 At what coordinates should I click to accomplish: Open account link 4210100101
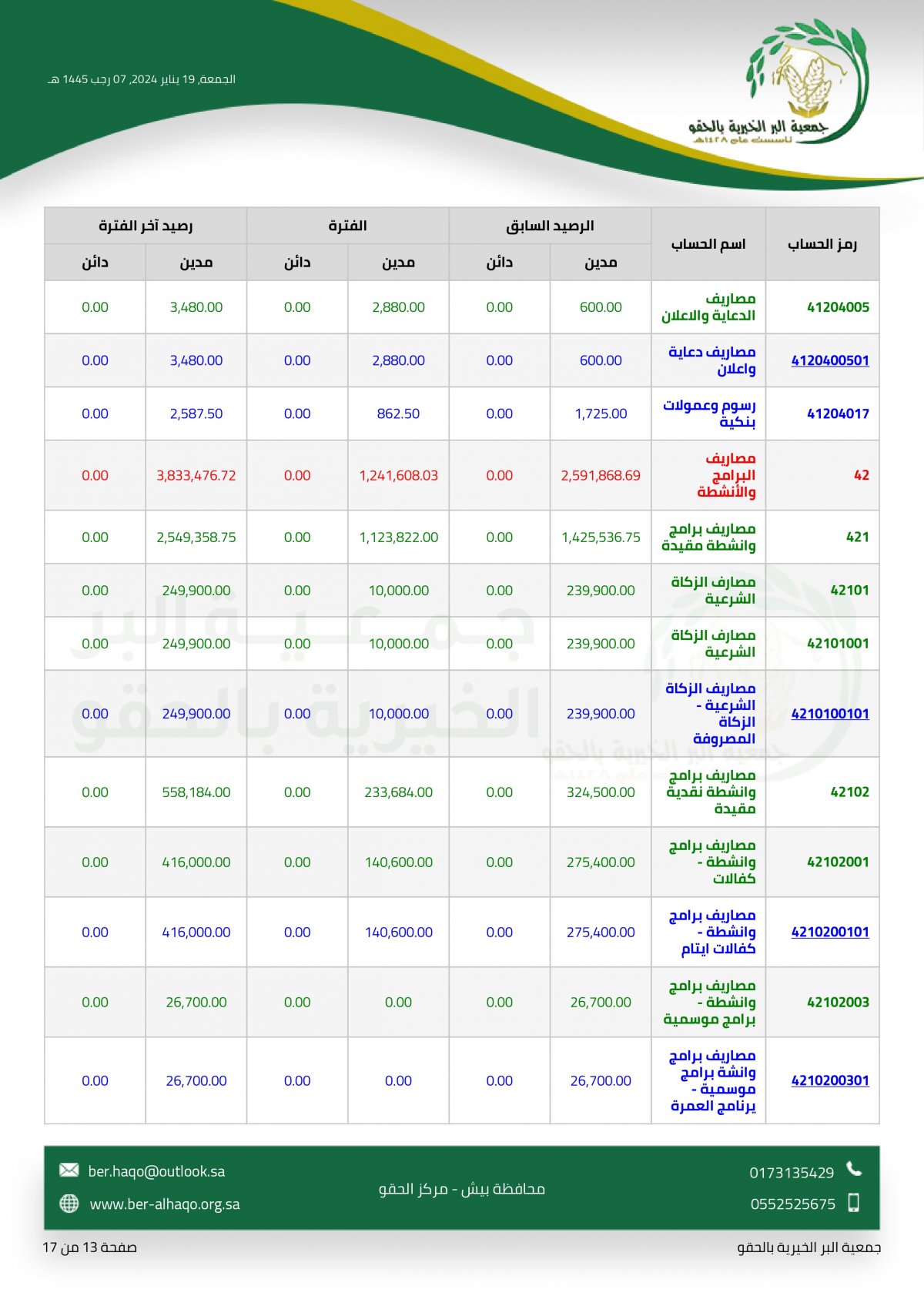click(830, 714)
